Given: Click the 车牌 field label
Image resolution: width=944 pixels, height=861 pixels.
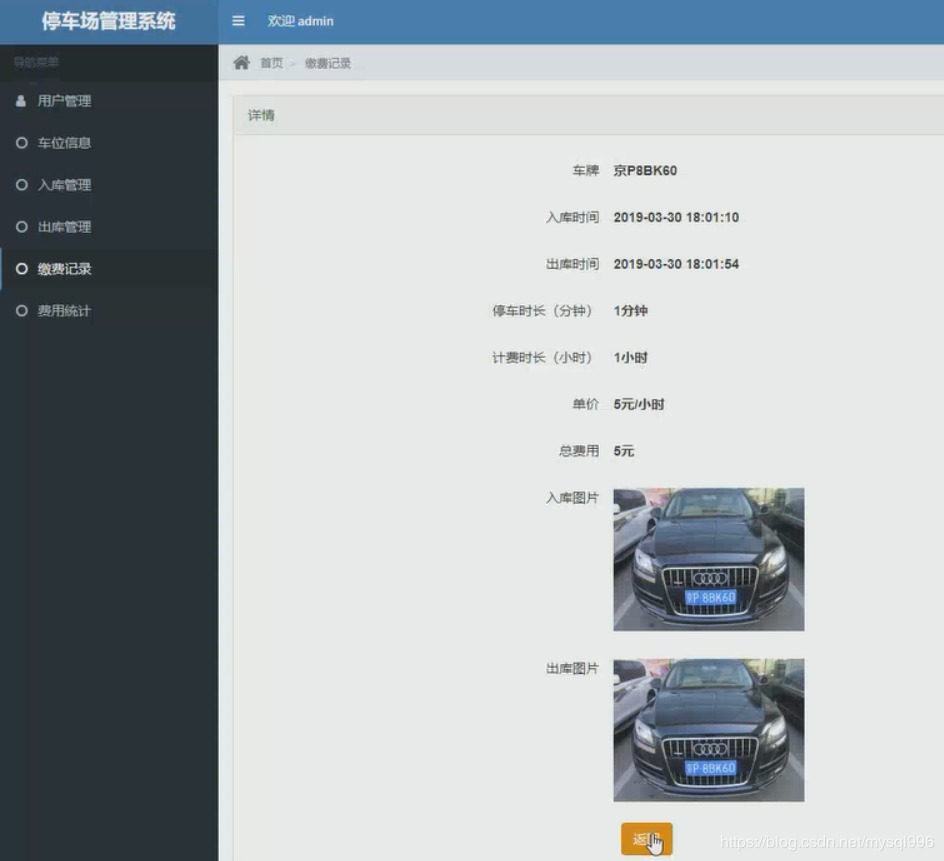Looking at the screenshot, I should coord(585,170).
